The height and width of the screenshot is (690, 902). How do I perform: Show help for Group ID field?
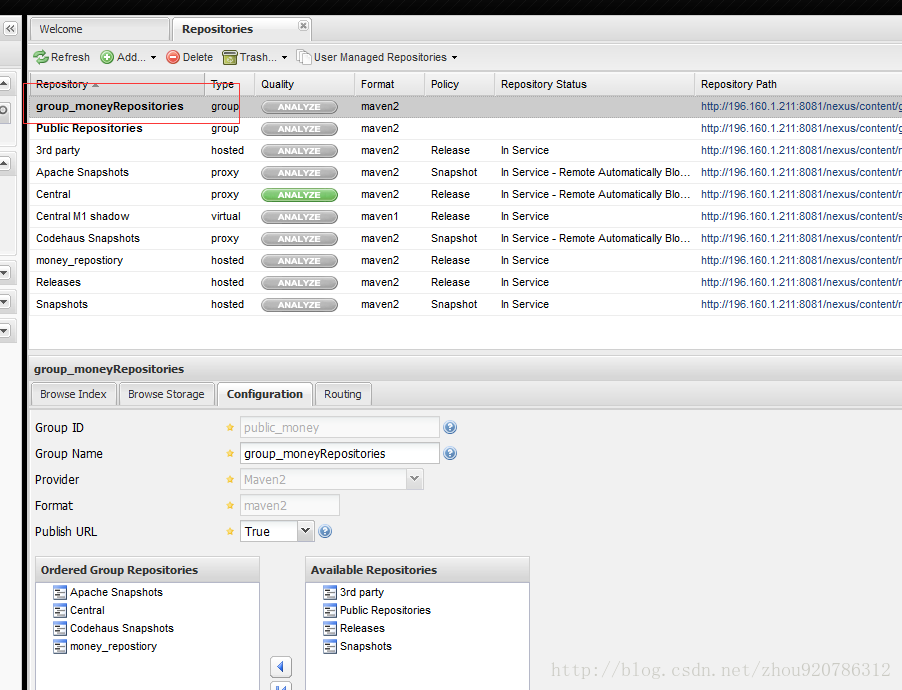[450, 428]
